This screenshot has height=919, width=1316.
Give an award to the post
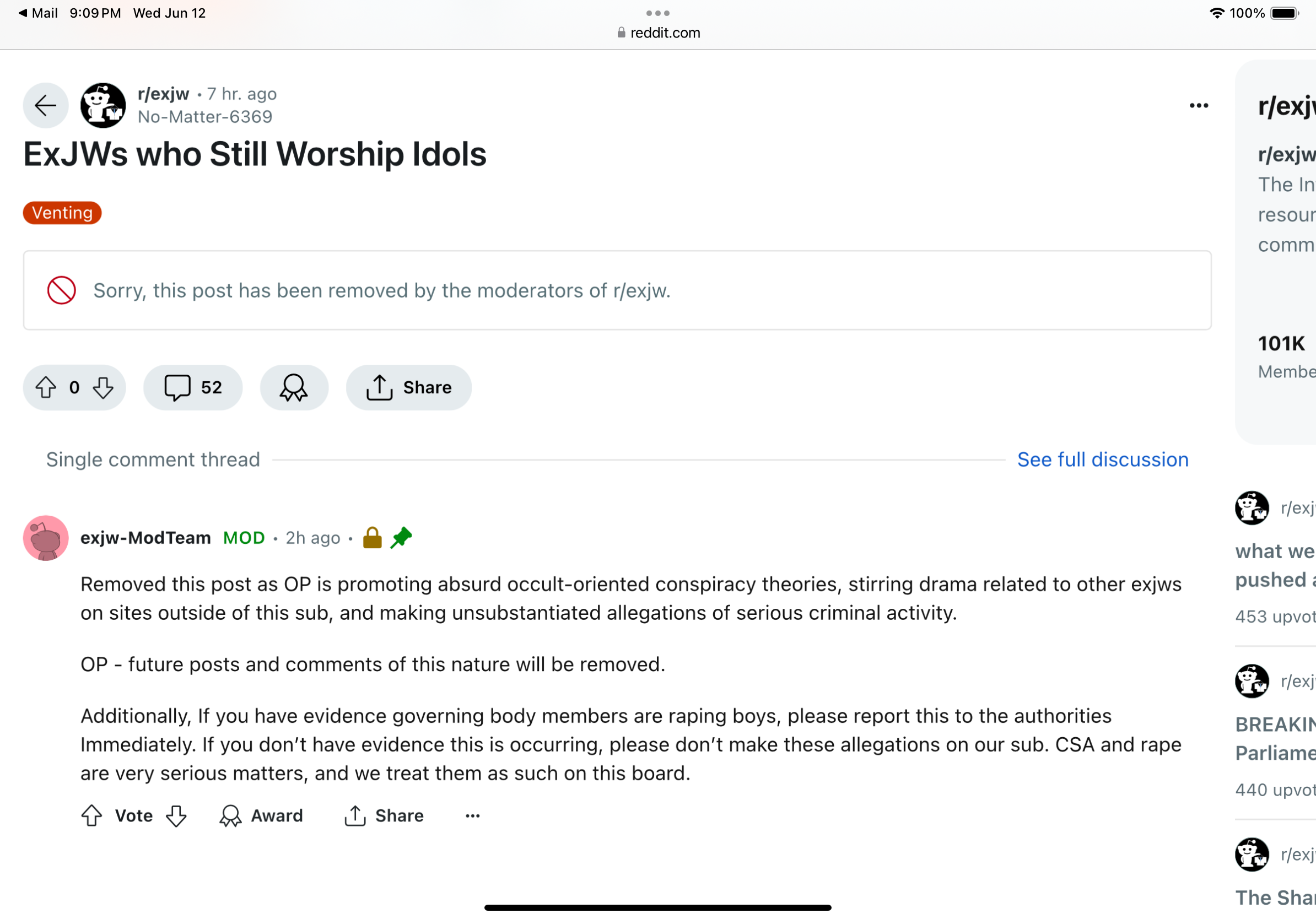tap(294, 388)
